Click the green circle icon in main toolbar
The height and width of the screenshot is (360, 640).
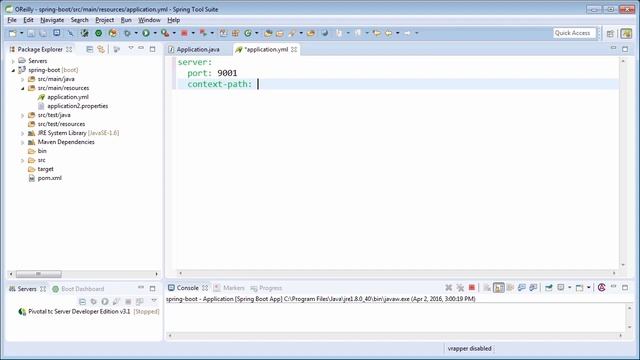[98, 33]
